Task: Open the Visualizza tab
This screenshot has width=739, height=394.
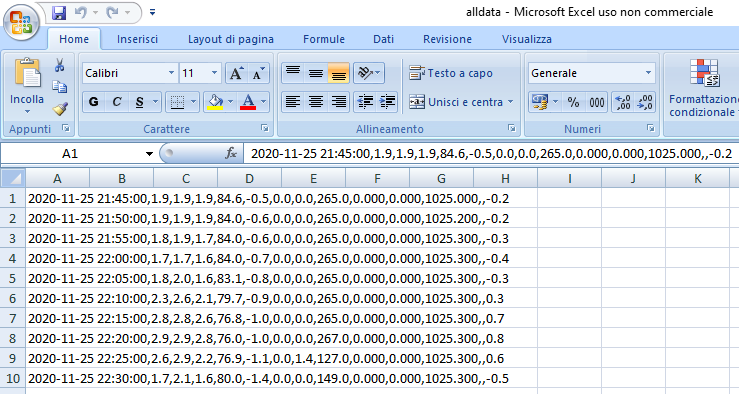Action: tap(526, 39)
